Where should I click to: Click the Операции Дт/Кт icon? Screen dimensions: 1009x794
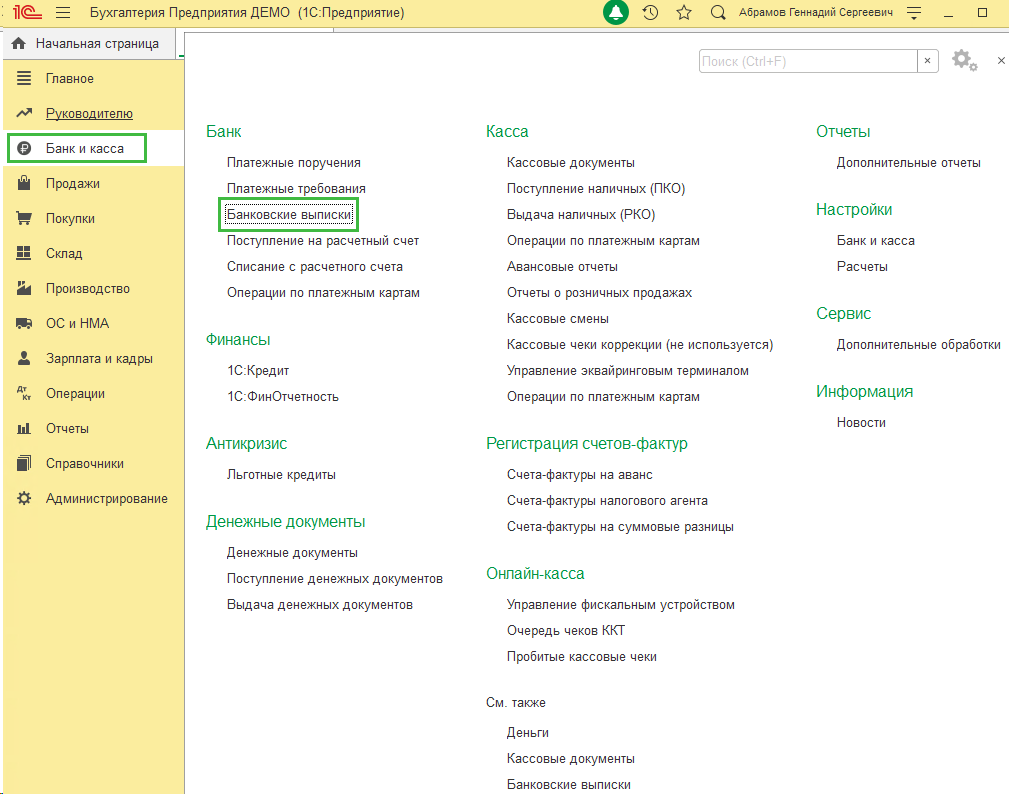coord(24,393)
